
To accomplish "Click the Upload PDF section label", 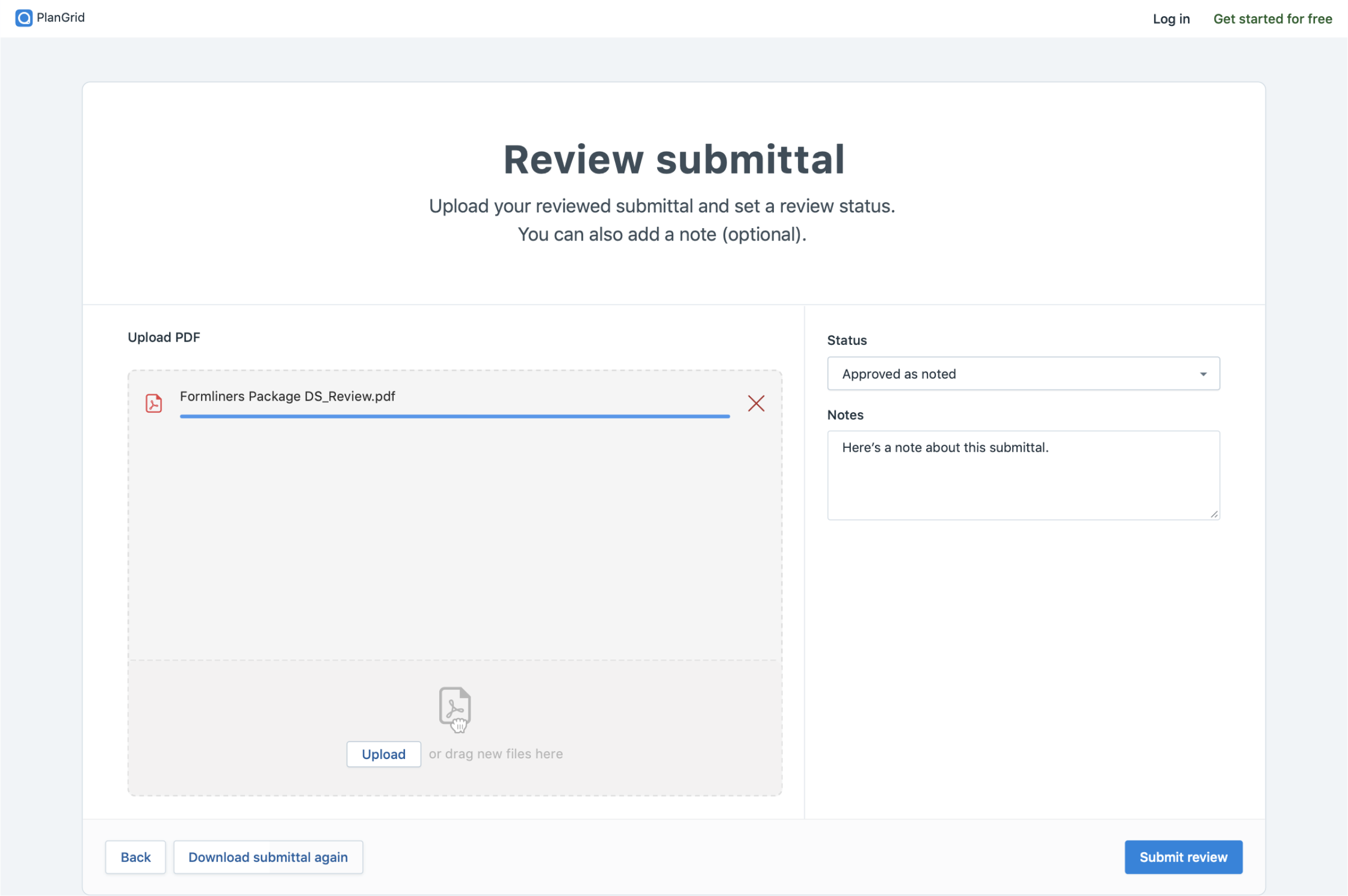I will coord(164,336).
